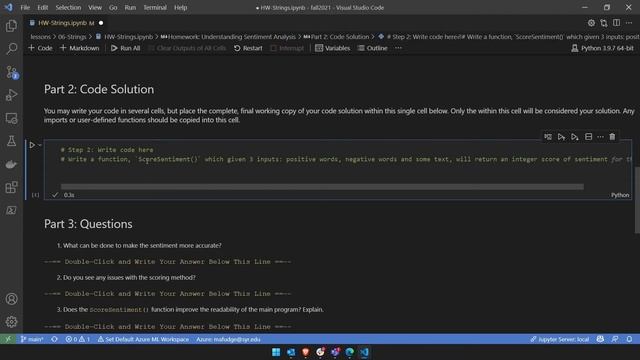Split the editor right
The width and height of the screenshot is (640, 360).
click(616, 23)
